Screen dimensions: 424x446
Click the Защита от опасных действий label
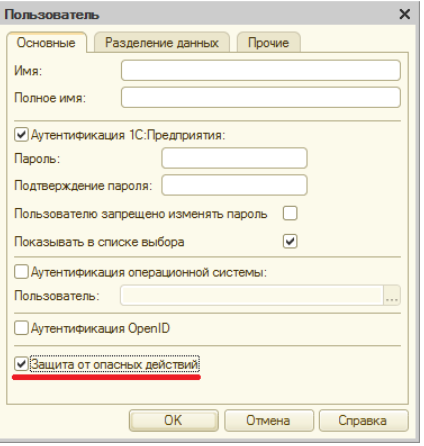(x=115, y=364)
